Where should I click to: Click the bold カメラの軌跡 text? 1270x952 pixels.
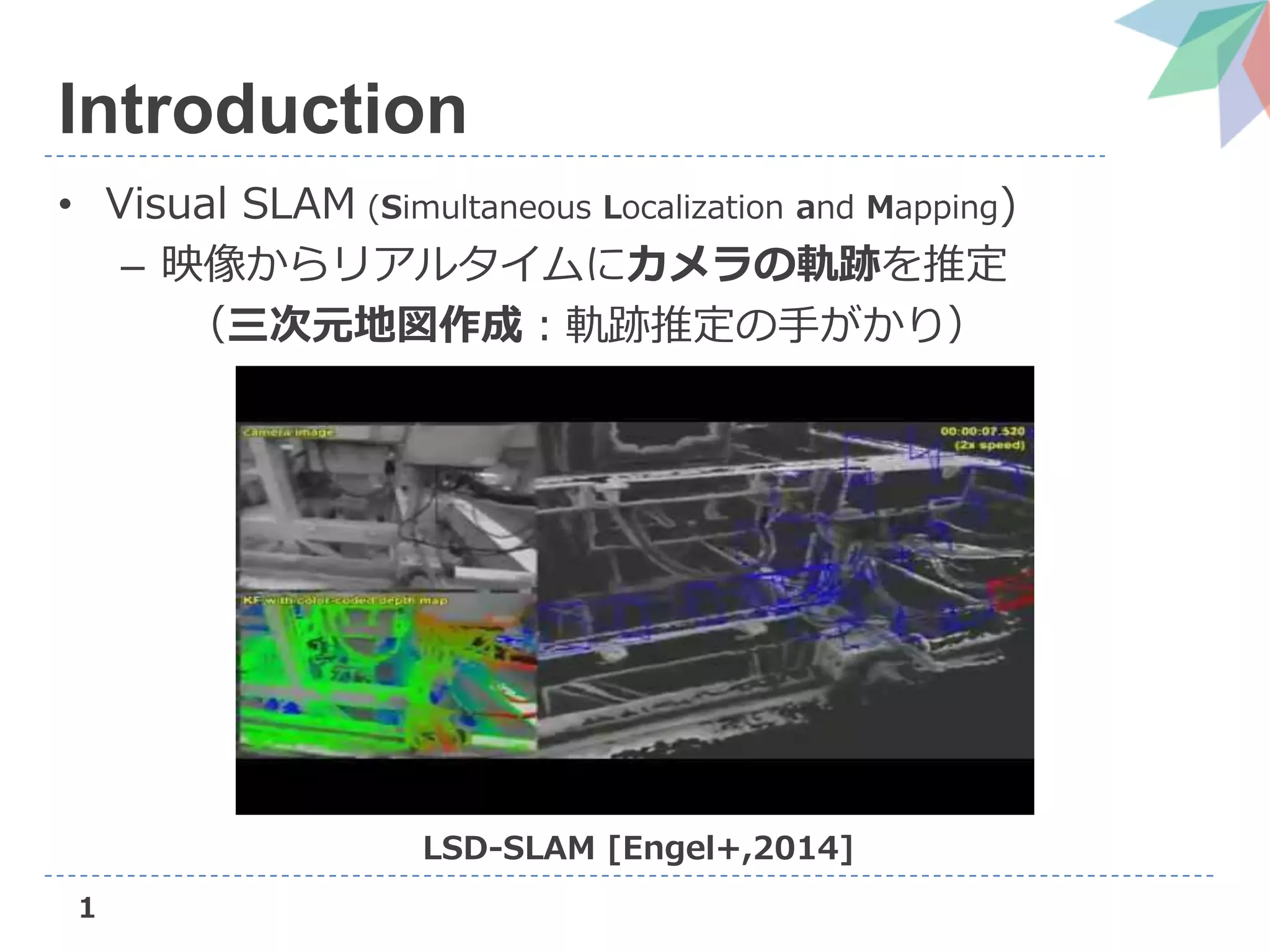tap(753, 264)
